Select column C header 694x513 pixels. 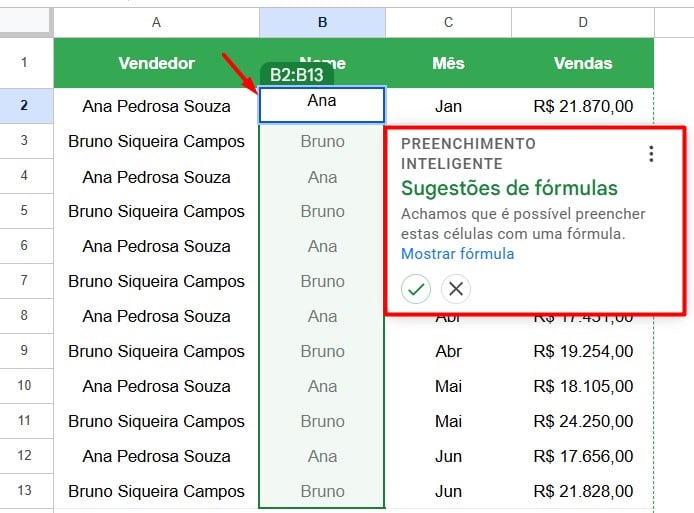click(x=448, y=23)
